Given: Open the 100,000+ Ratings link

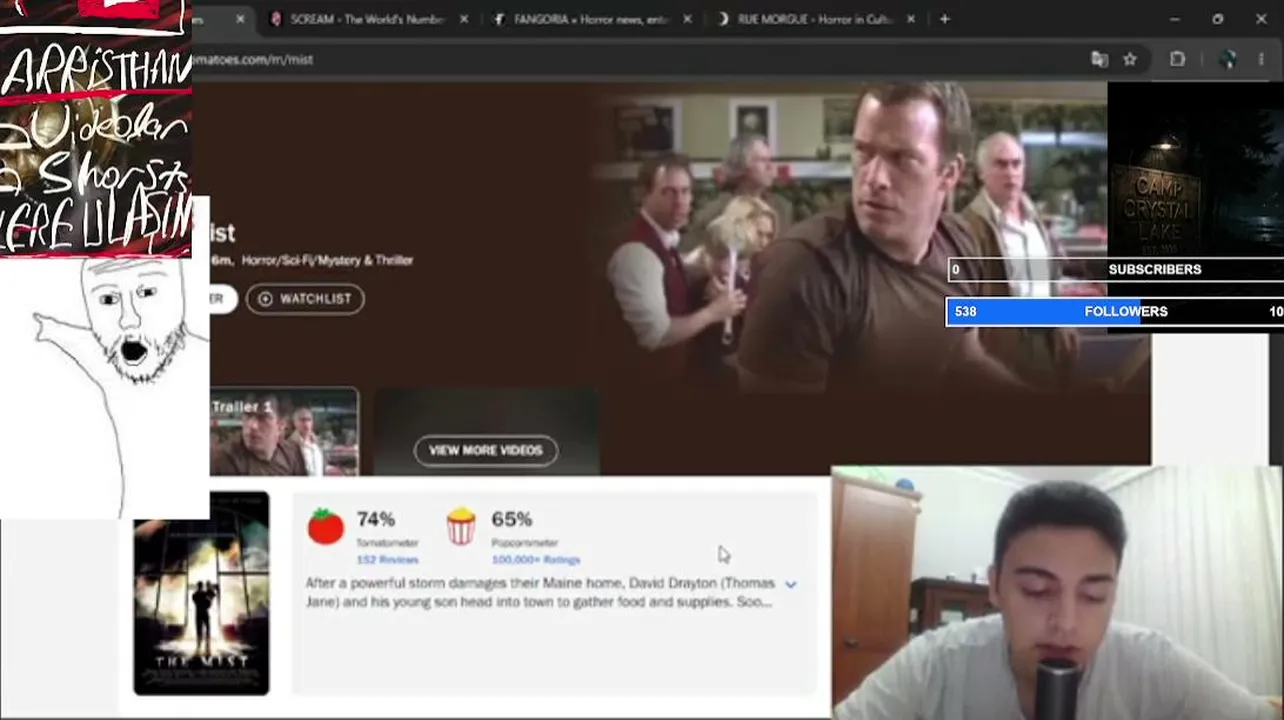Looking at the screenshot, I should (x=536, y=559).
